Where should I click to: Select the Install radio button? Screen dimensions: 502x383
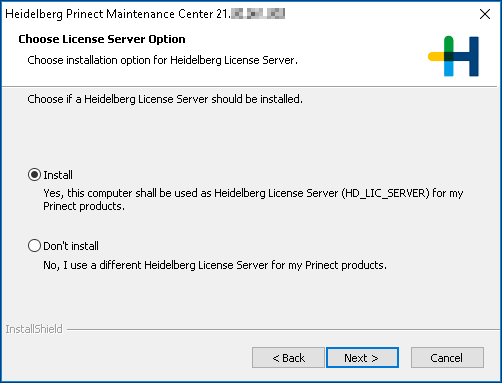tap(34, 175)
